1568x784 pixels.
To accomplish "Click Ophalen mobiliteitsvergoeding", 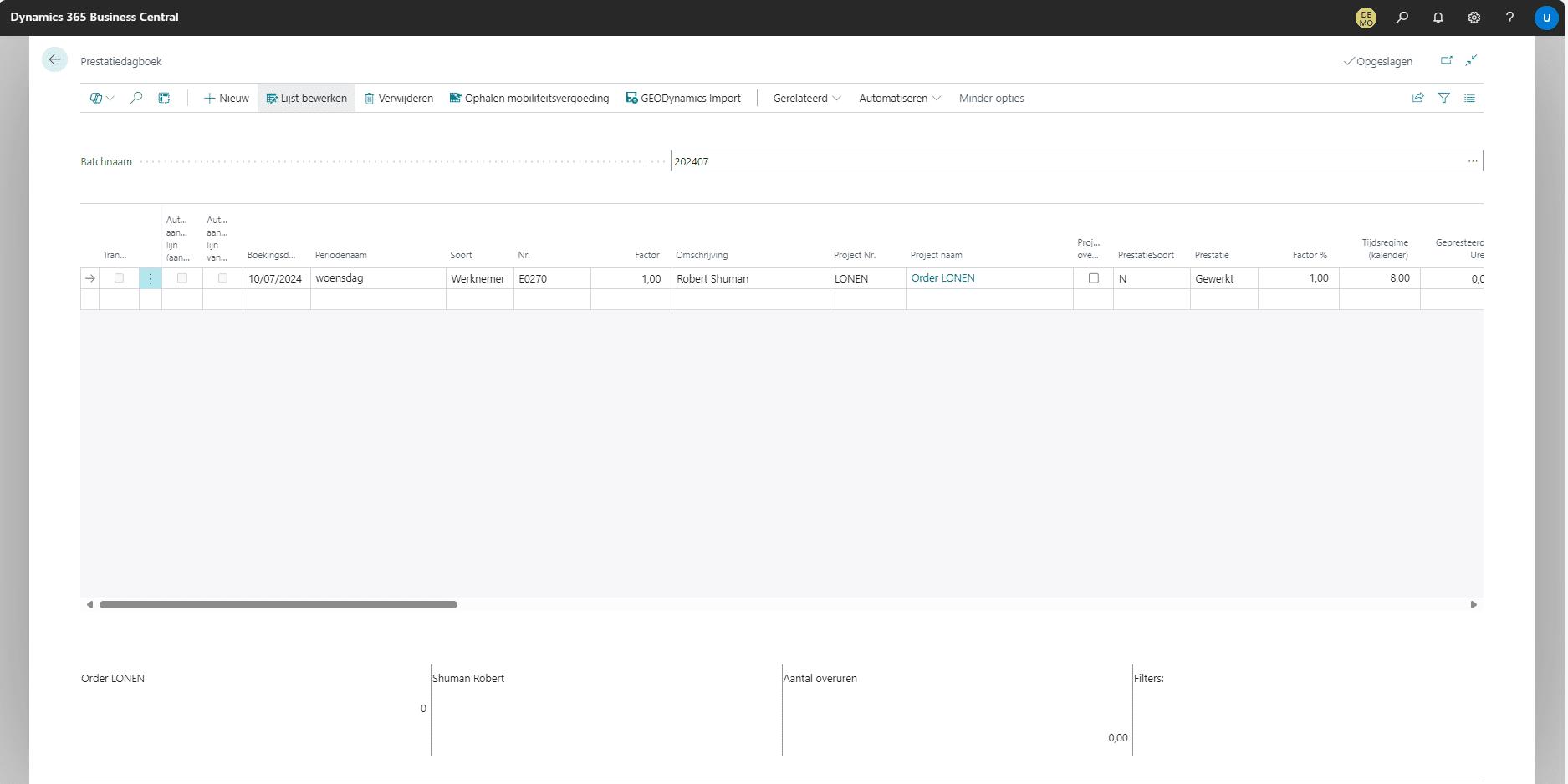I will [529, 98].
